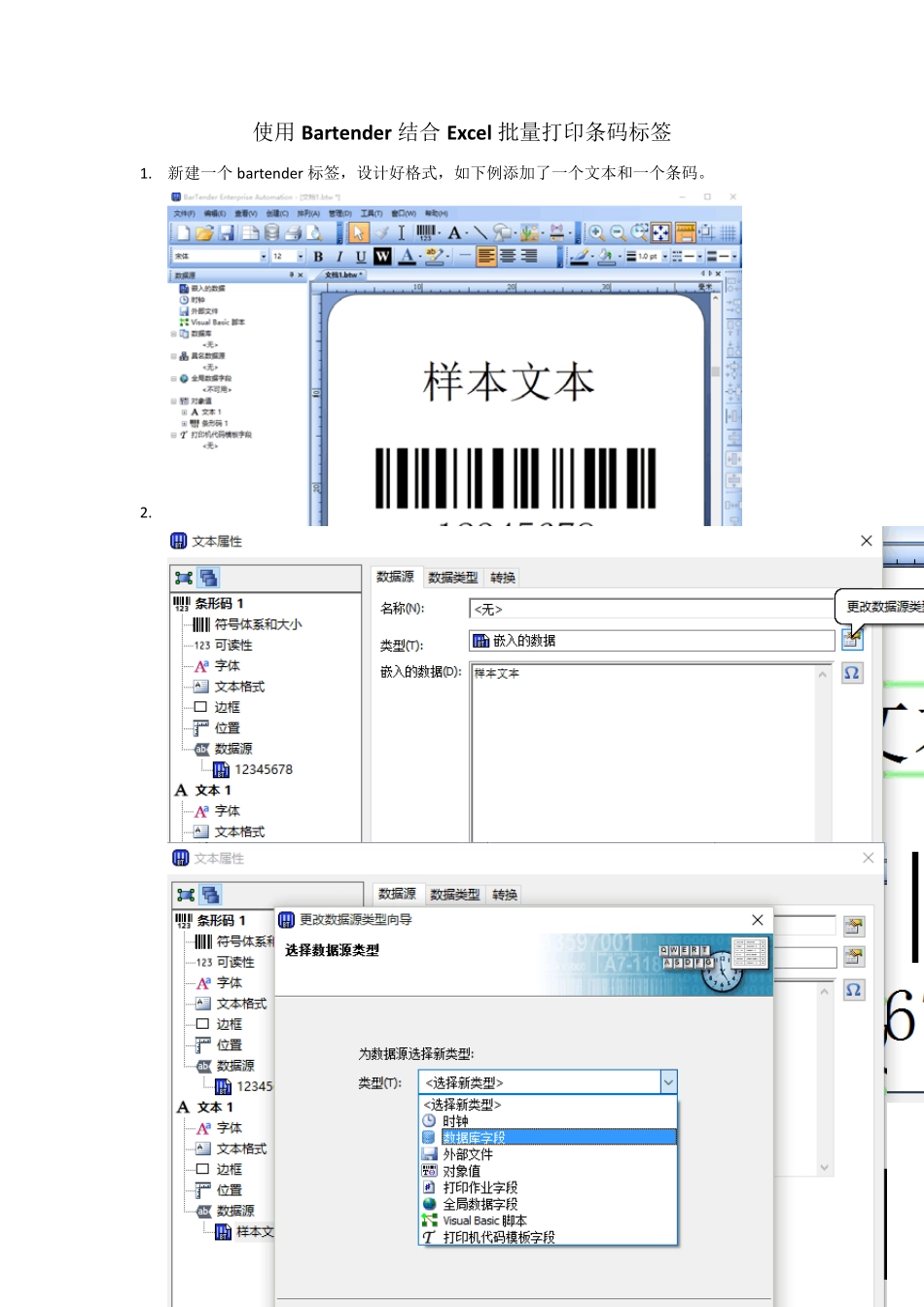Click 可读性 item in upper dialog tree
Image resolution: width=924 pixels, height=1307 pixels.
[233, 645]
